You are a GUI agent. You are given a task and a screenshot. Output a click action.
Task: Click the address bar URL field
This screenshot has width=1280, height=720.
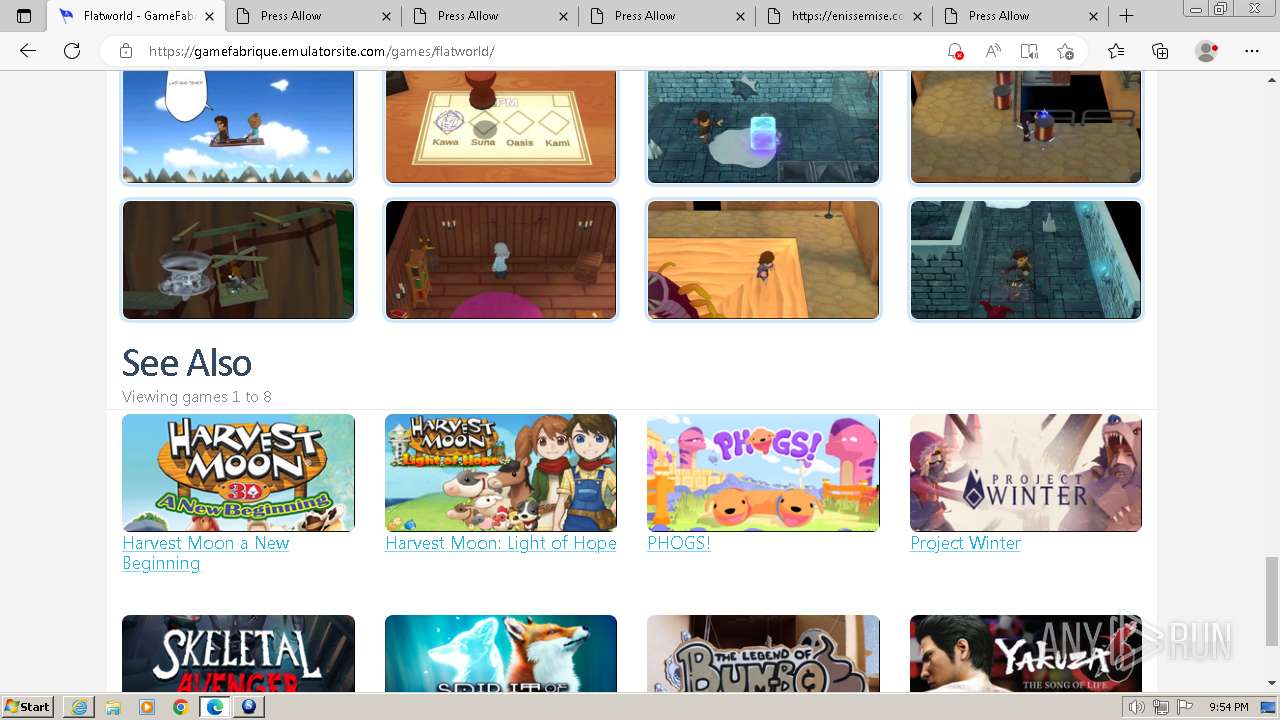[540, 51]
